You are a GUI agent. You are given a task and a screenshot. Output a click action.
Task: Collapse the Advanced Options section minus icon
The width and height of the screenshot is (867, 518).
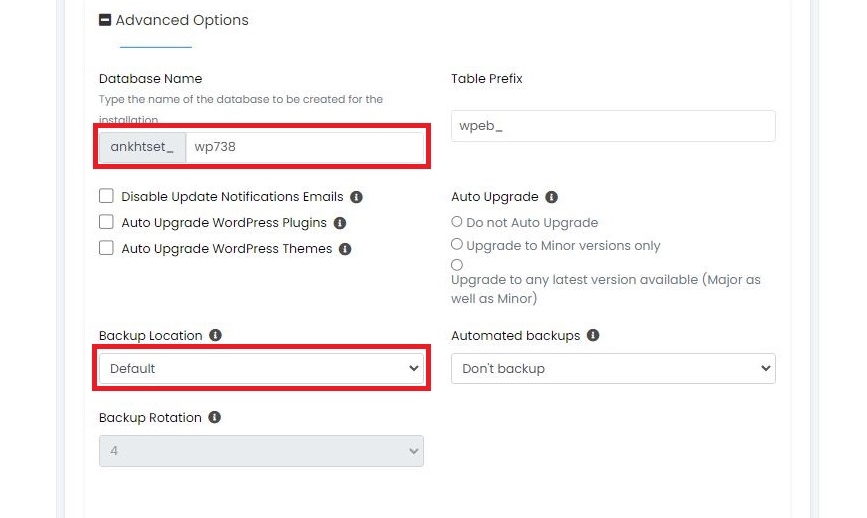click(x=105, y=20)
